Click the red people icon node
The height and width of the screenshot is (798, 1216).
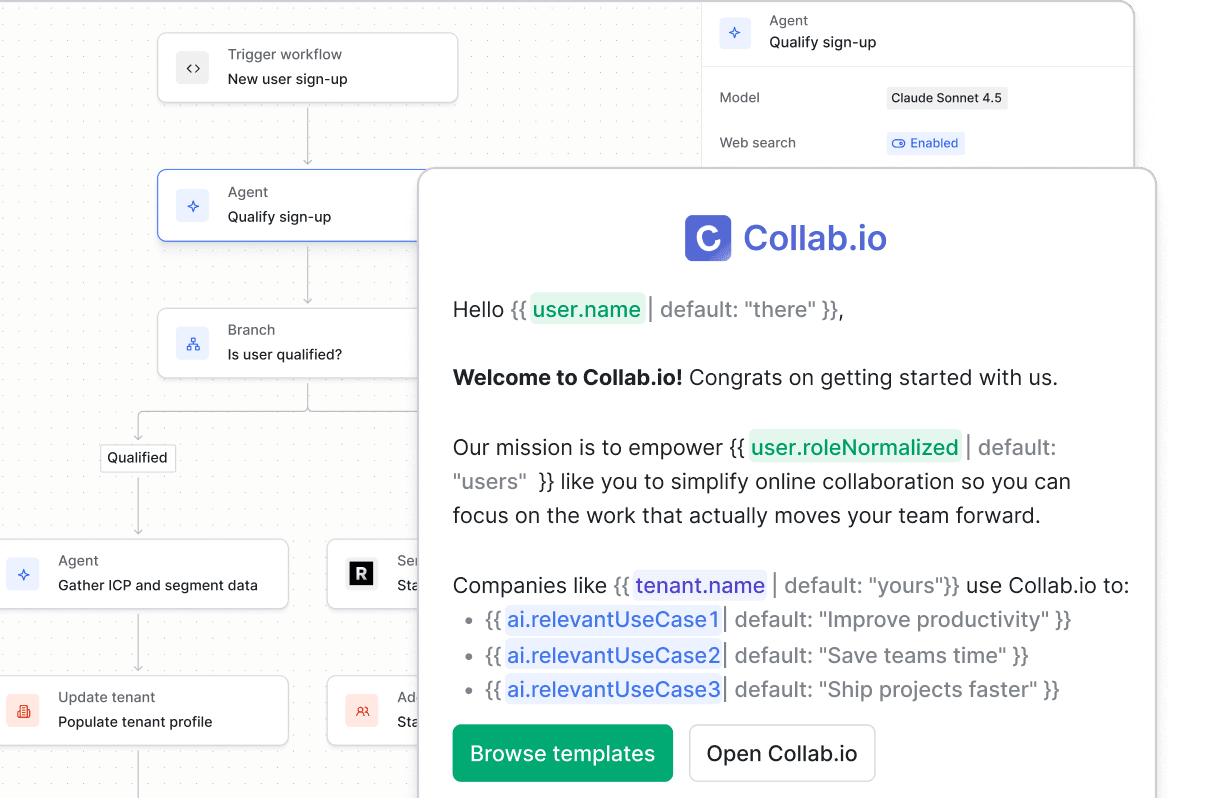point(362,711)
